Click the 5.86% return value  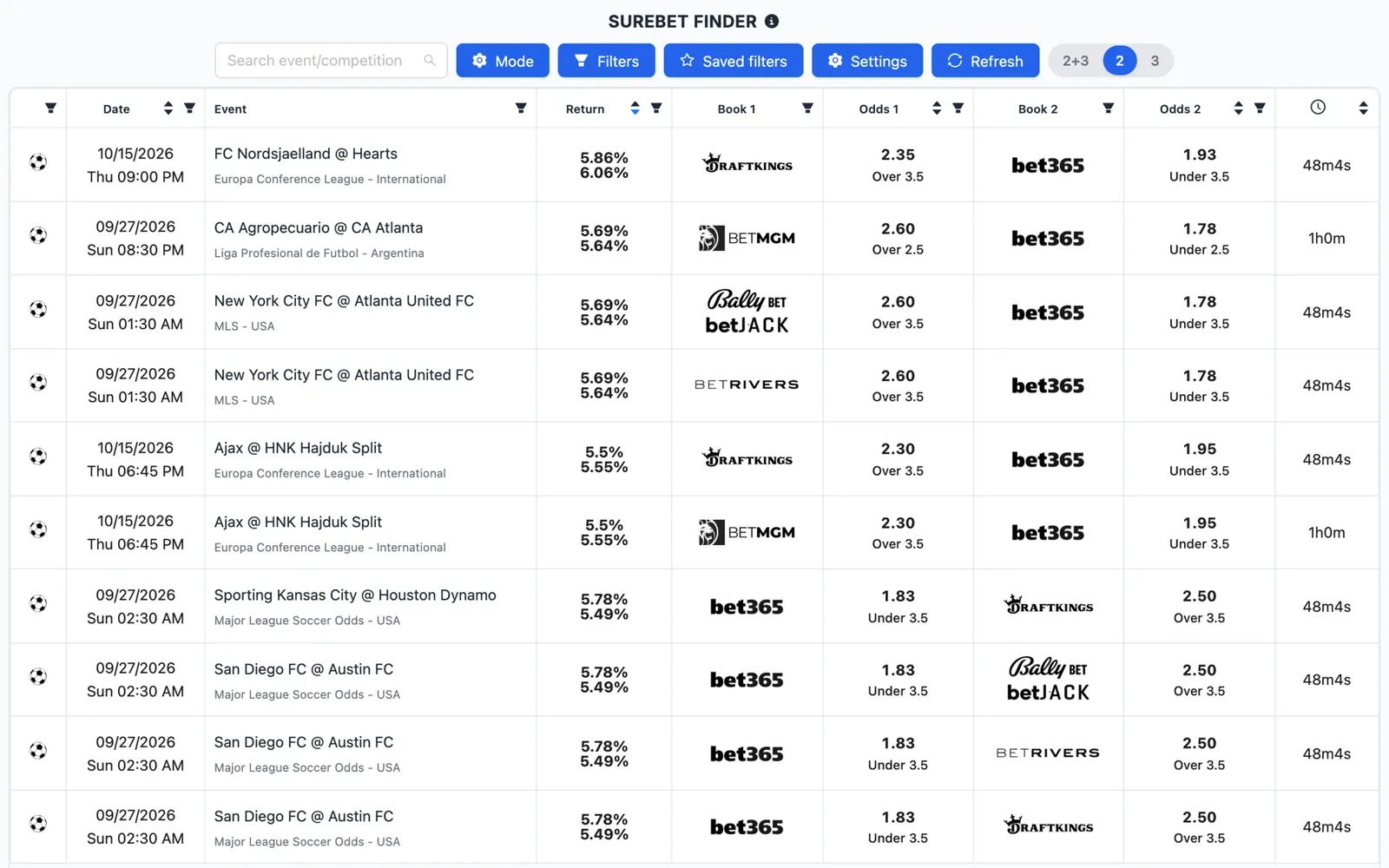[604, 158]
